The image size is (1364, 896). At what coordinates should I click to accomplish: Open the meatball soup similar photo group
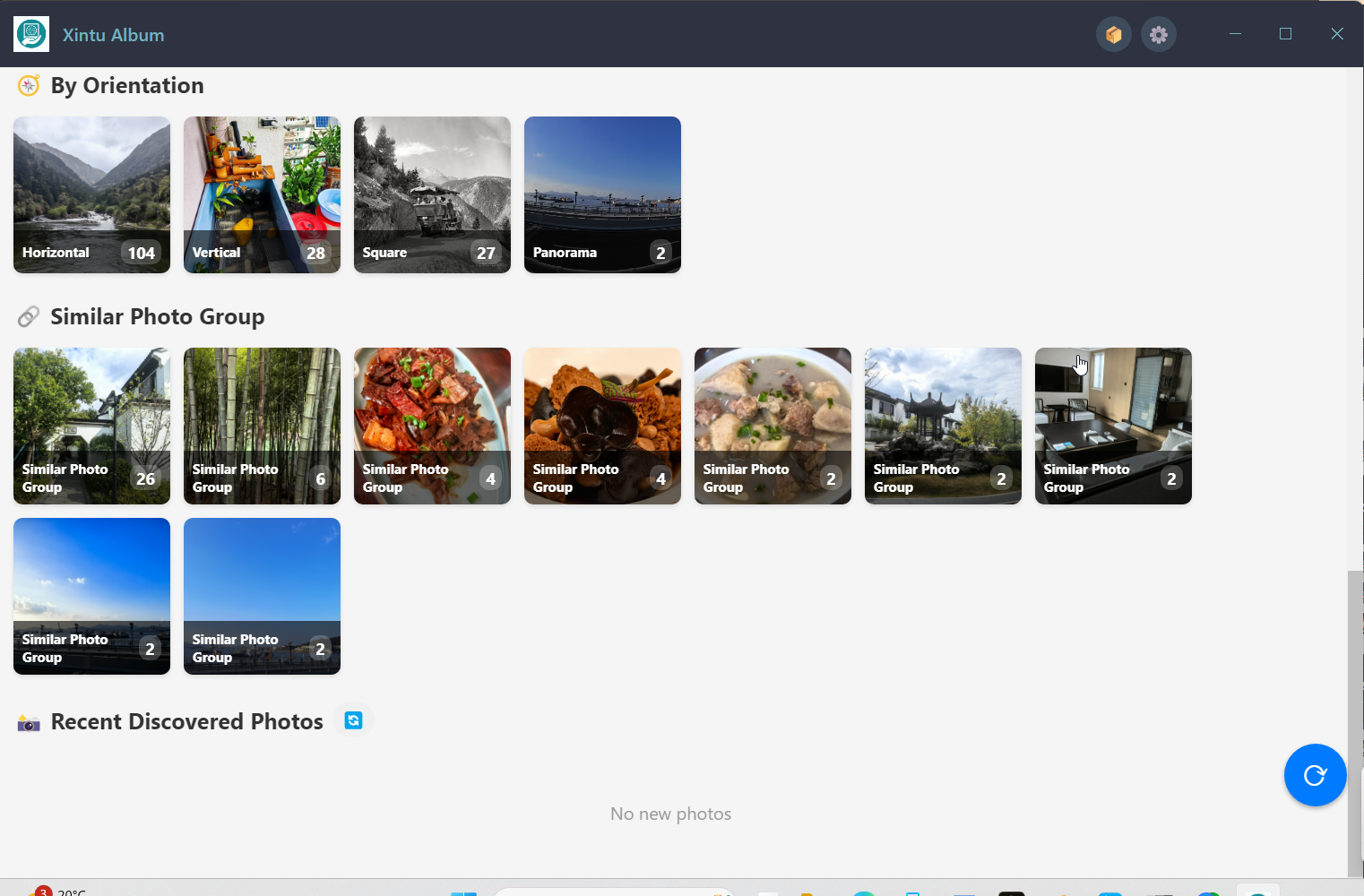[x=773, y=426]
